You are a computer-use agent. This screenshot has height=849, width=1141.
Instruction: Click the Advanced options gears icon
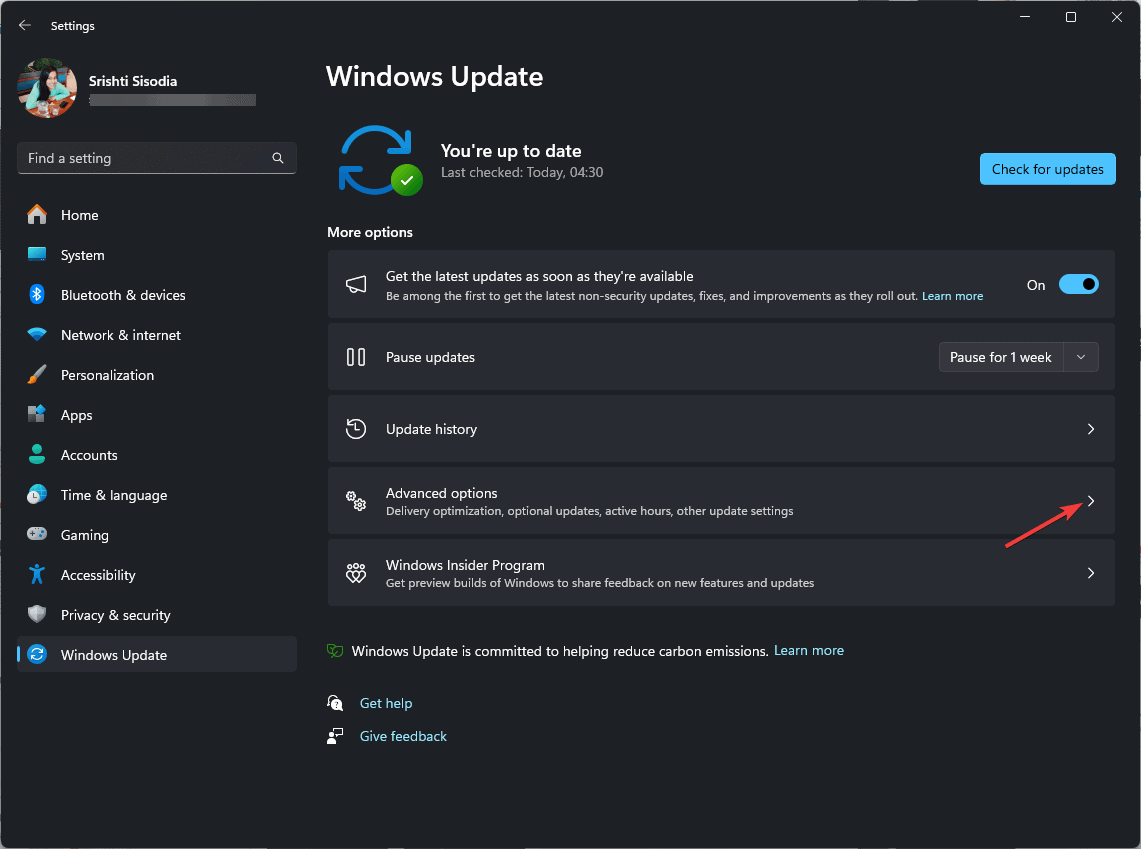tap(356, 501)
